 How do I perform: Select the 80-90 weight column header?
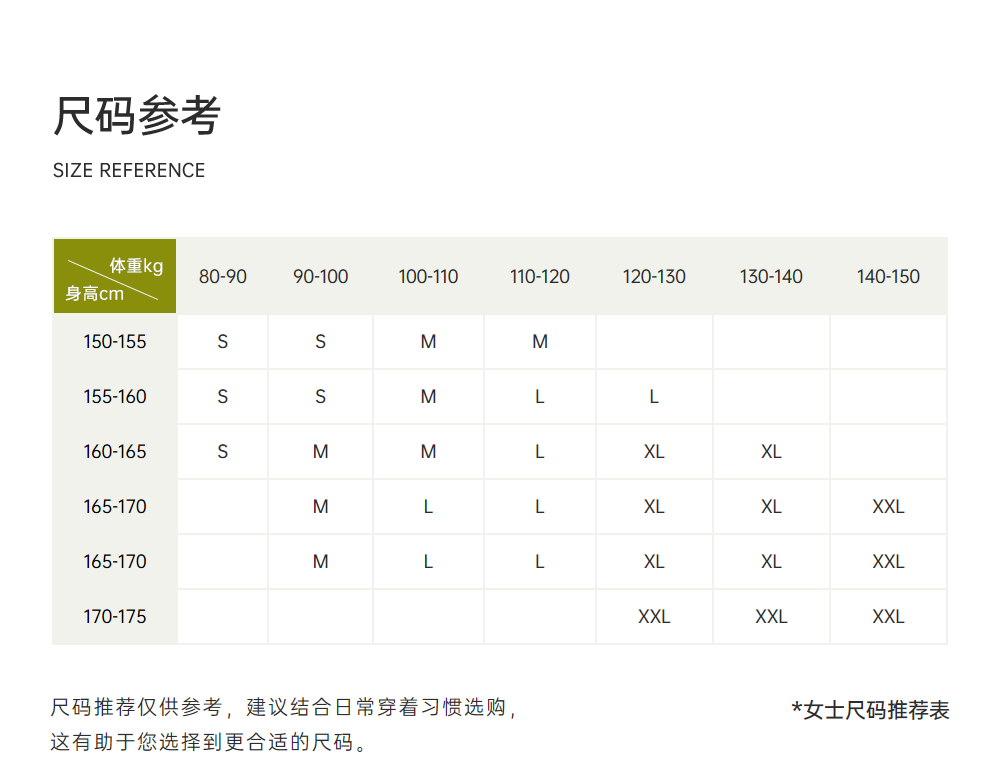(222, 277)
